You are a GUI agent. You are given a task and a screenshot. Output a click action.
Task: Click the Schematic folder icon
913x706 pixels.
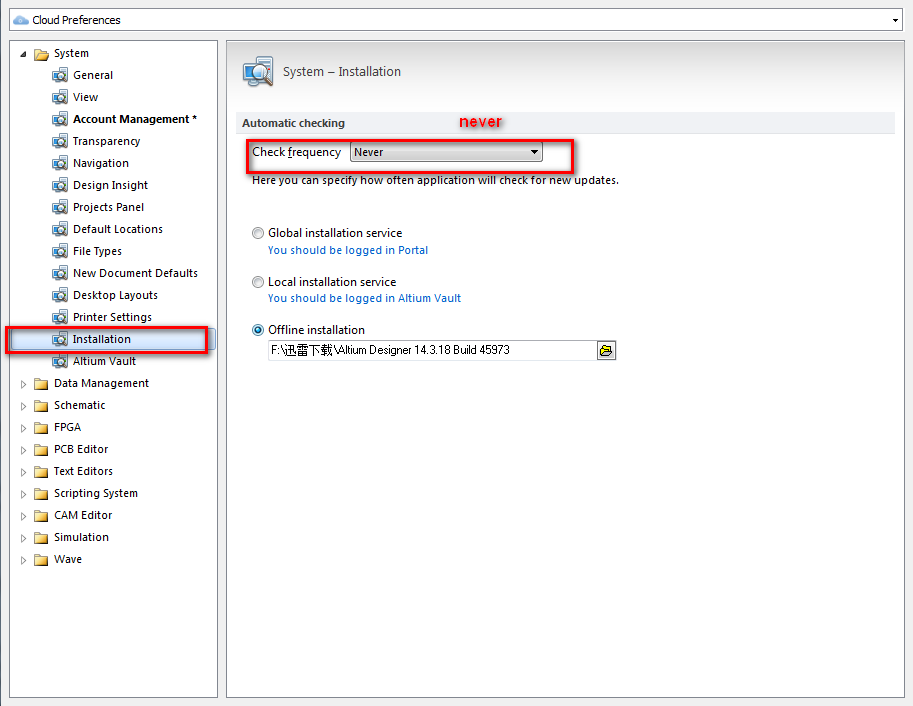(41, 405)
